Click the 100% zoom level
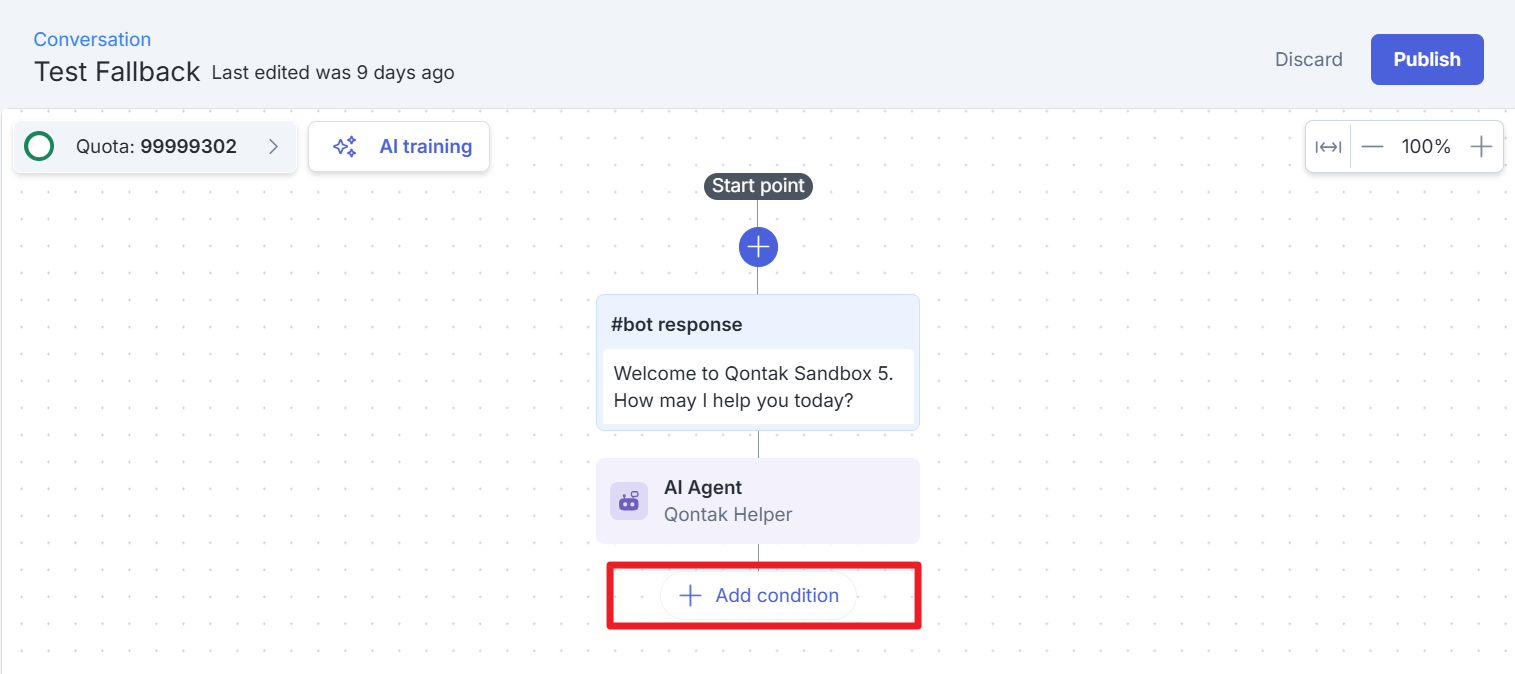Viewport: 1515px width, 674px height. point(1426,147)
